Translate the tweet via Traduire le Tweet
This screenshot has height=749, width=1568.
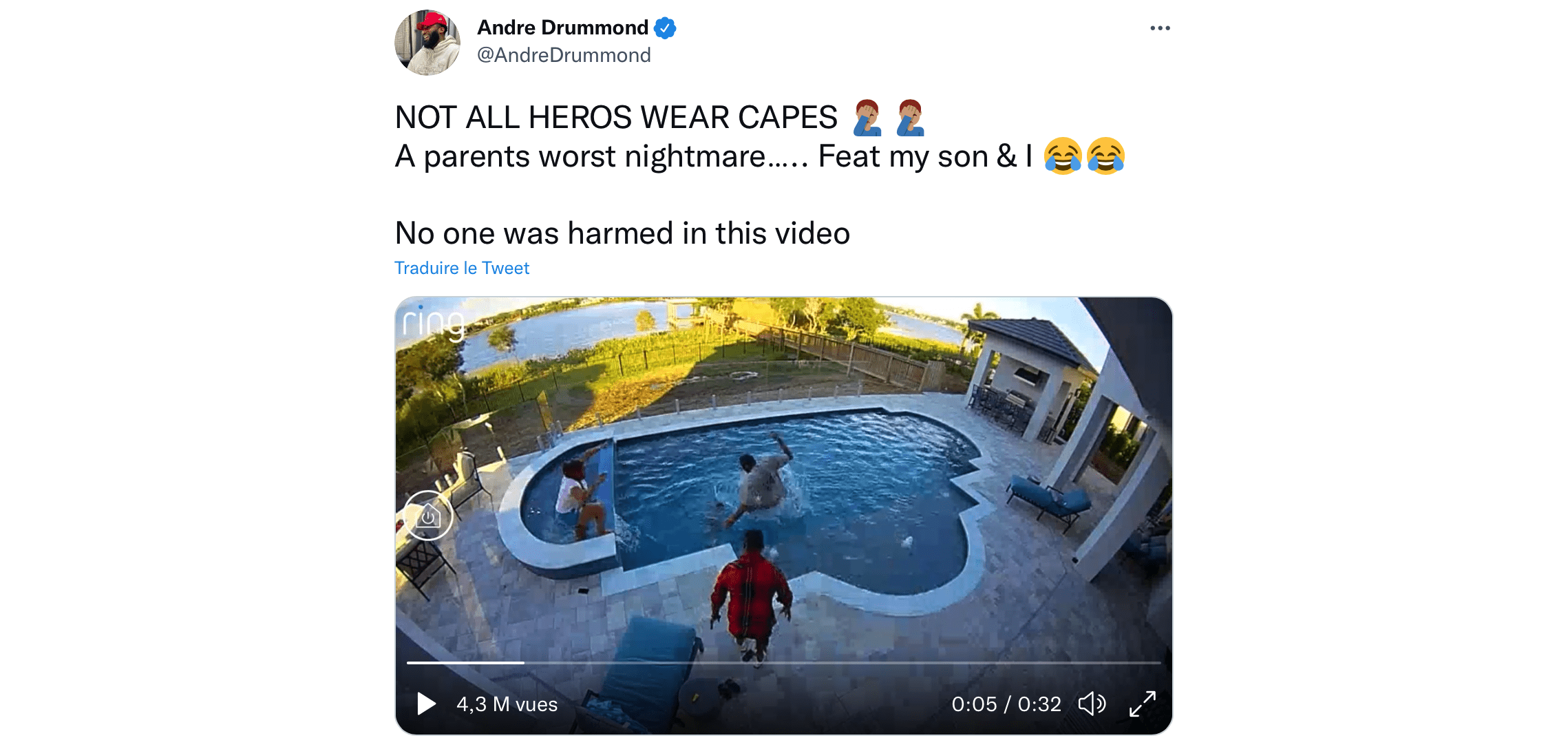462,268
